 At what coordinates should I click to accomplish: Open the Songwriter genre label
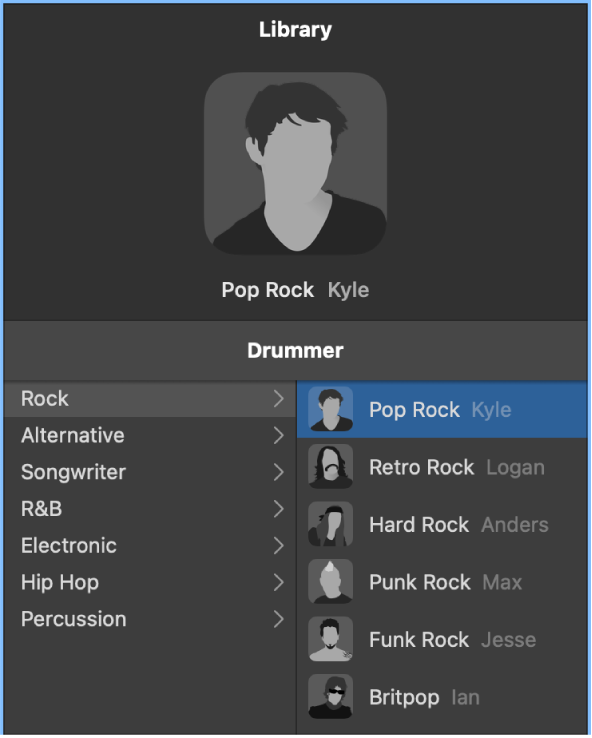[73, 472]
